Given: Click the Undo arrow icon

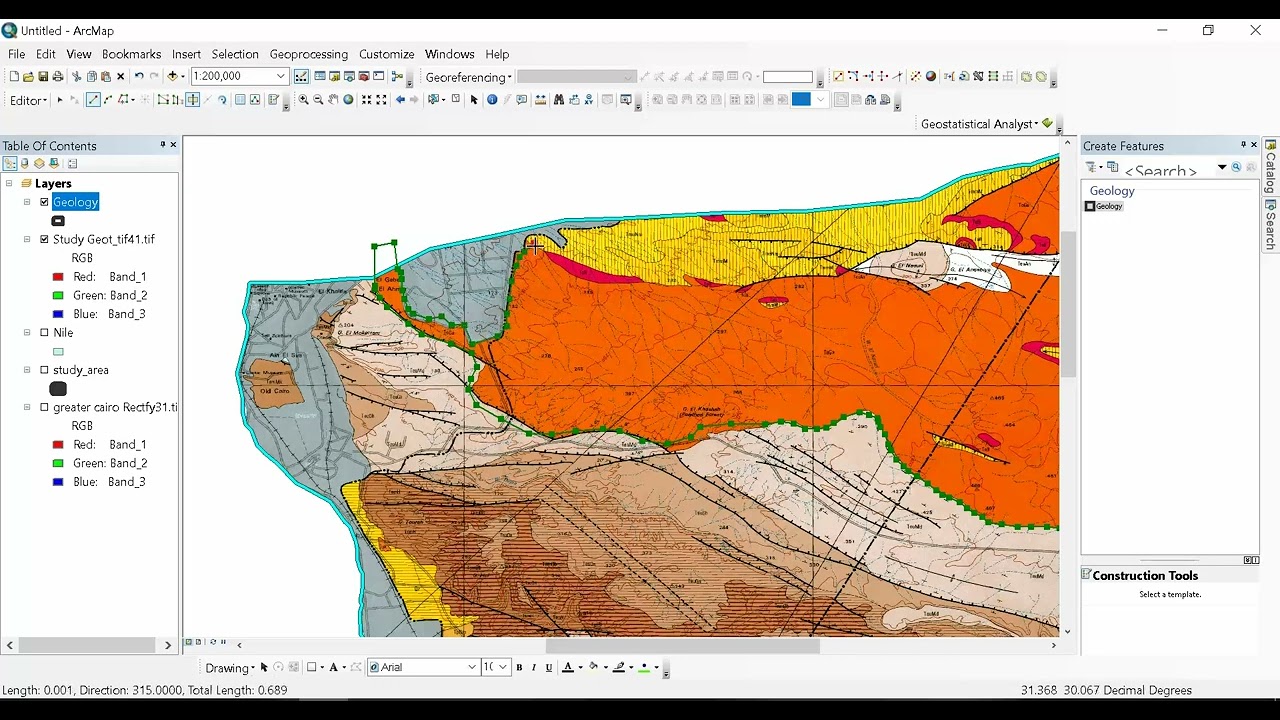Looking at the screenshot, I should (139, 77).
